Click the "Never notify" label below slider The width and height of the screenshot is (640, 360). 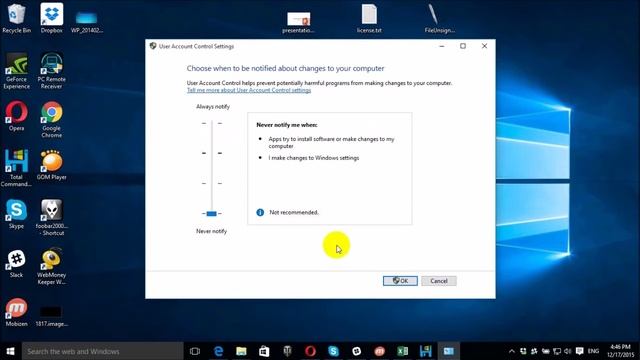pyautogui.click(x=211, y=231)
